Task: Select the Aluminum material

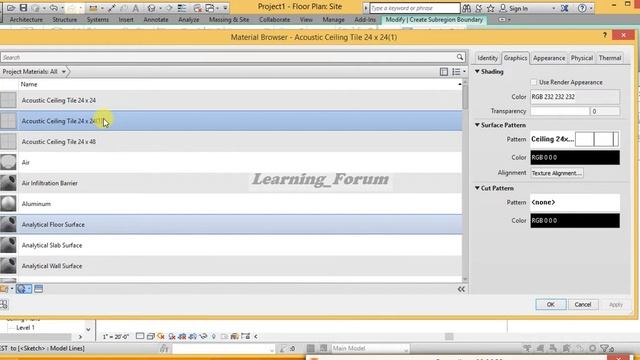Action: [231, 204]
